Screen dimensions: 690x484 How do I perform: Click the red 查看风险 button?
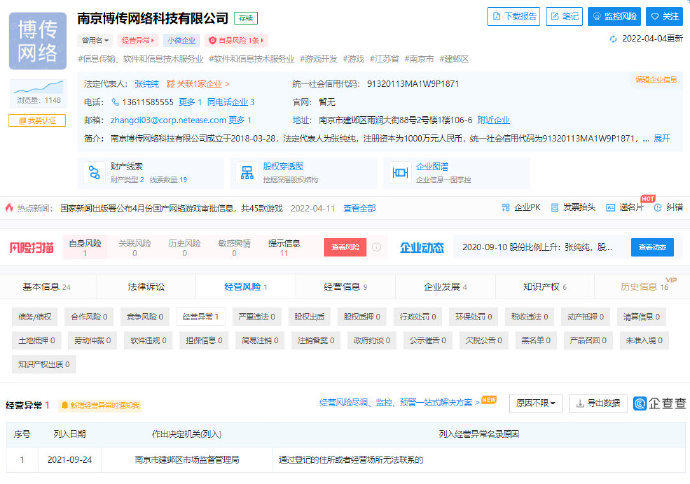[345, 247]
